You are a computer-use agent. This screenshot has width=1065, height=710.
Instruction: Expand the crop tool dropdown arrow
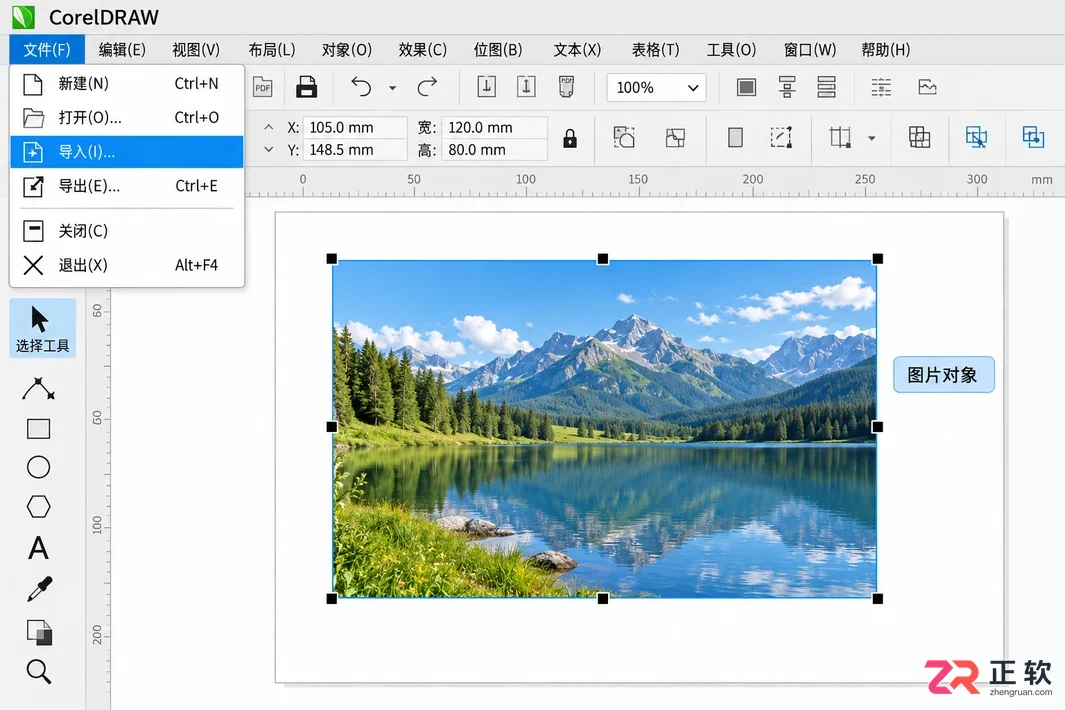pos(871,138)
